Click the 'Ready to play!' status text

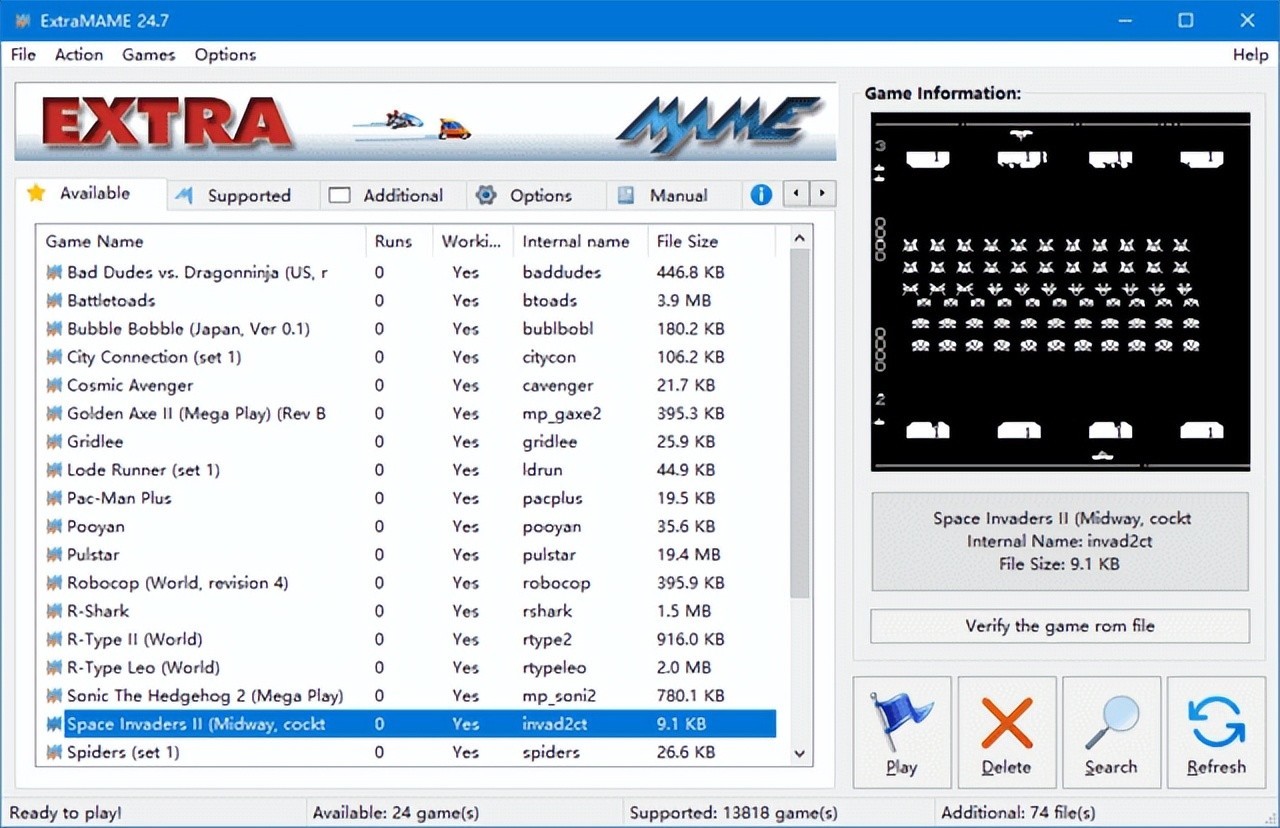tap(66, 813)
